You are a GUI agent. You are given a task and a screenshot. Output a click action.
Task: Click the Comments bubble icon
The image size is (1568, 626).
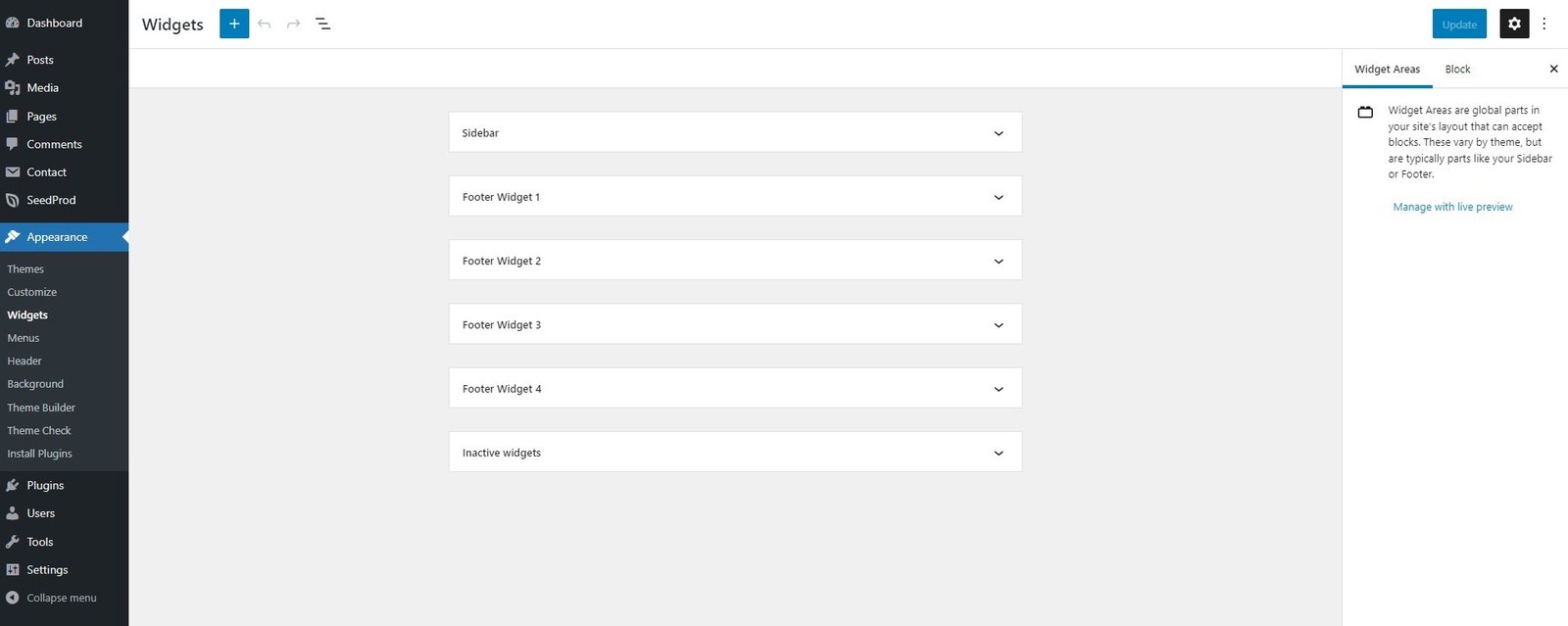pyautogui.click(x=13, y=144)
